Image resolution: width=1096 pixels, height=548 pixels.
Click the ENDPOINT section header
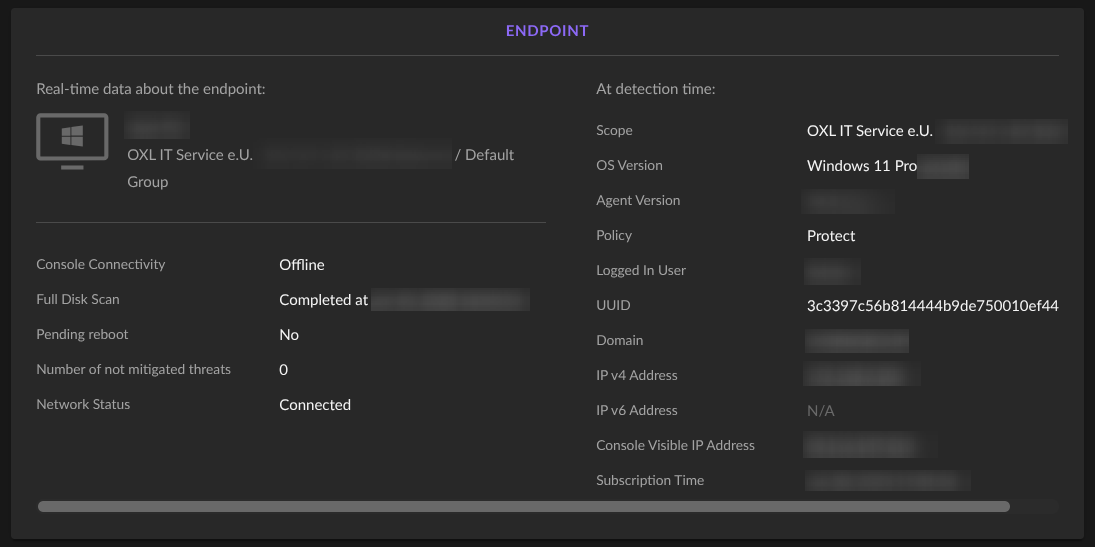click(x=547, y=31)
